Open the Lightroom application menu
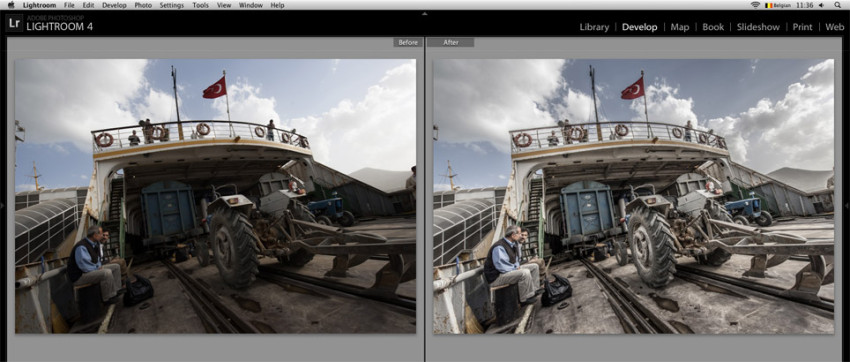Viewport: 850px width, 362px height. pyautogui.click(x=40, y=5)
